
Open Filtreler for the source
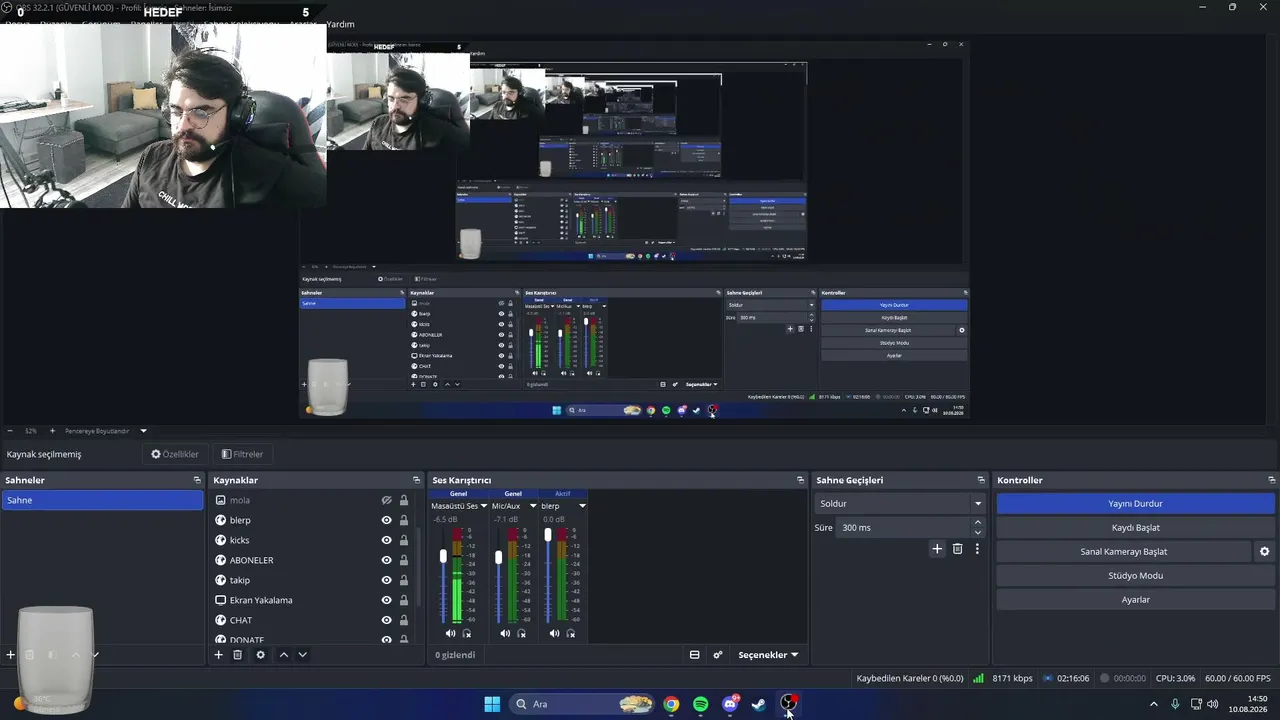point(243,454)
